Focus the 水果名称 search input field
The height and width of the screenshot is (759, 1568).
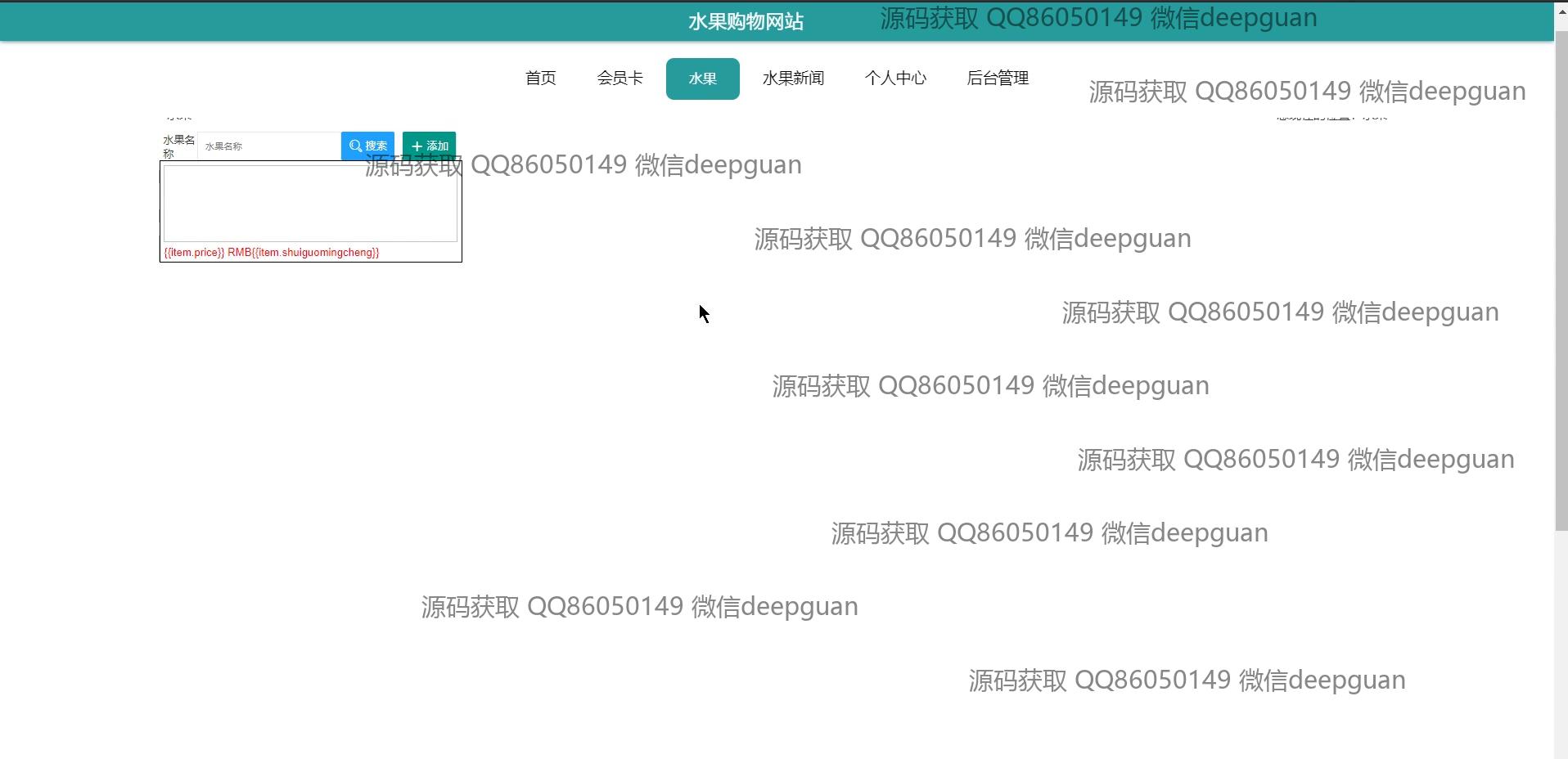[268, 146]
